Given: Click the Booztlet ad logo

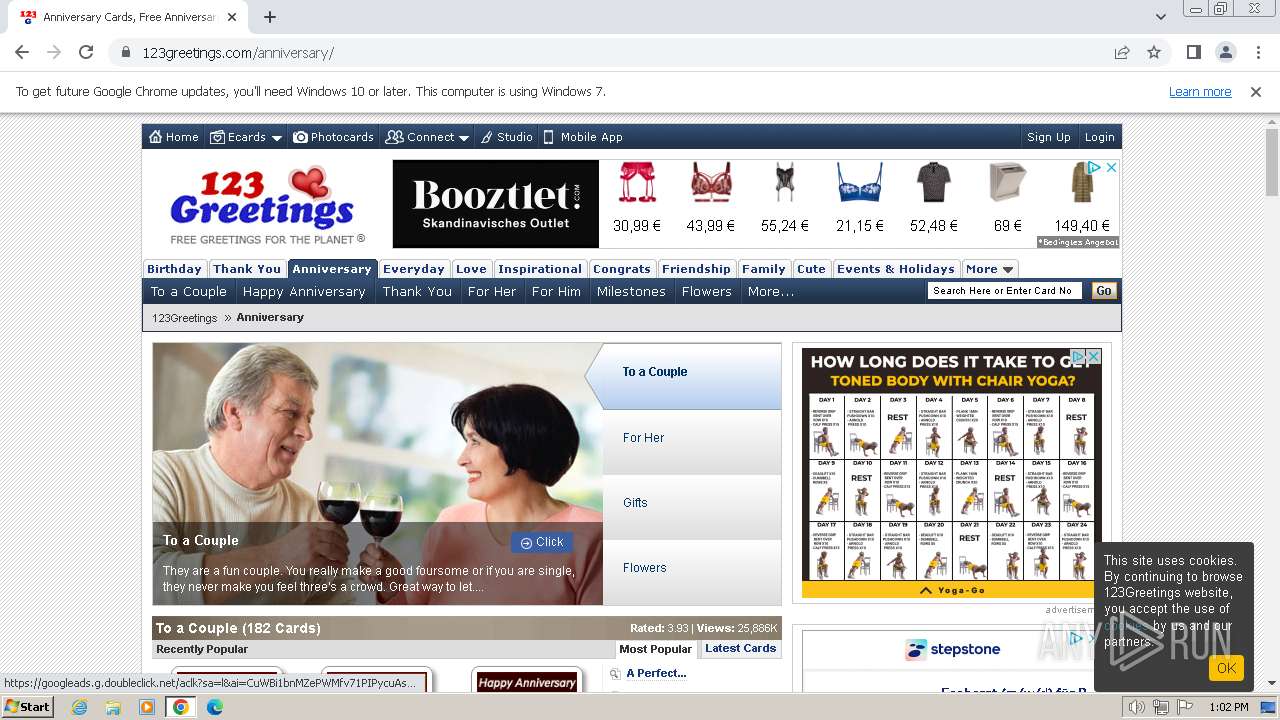Looking at the screenshot, I should [x=496, y=204].
